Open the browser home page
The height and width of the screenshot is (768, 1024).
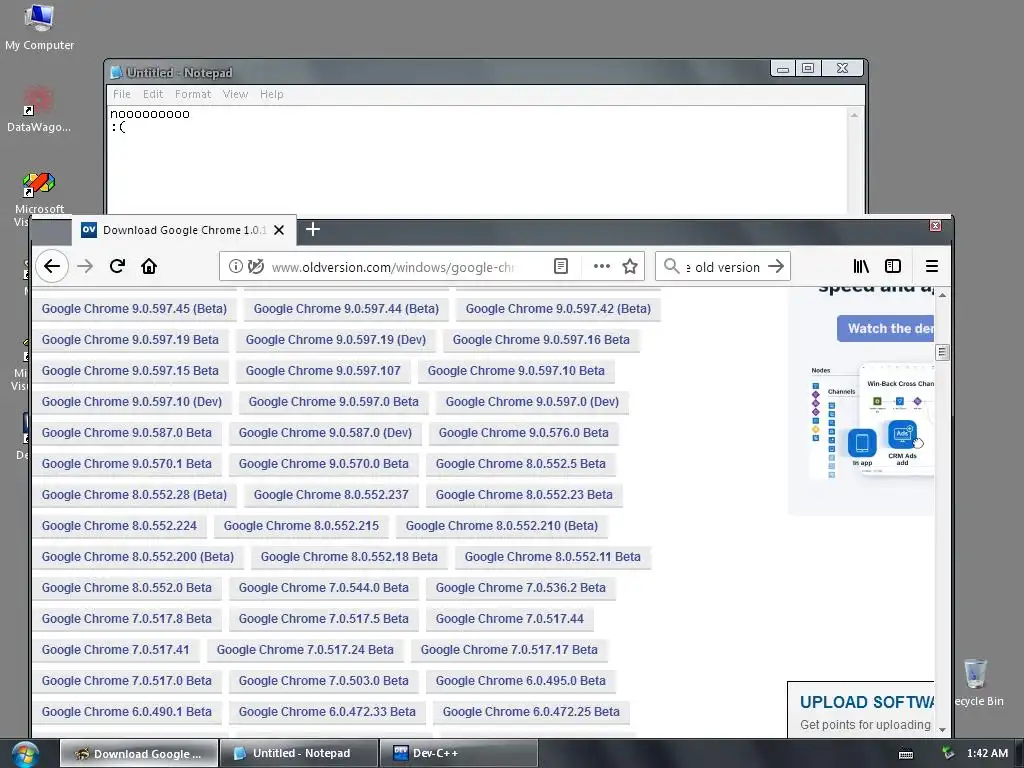coord(149,266)
